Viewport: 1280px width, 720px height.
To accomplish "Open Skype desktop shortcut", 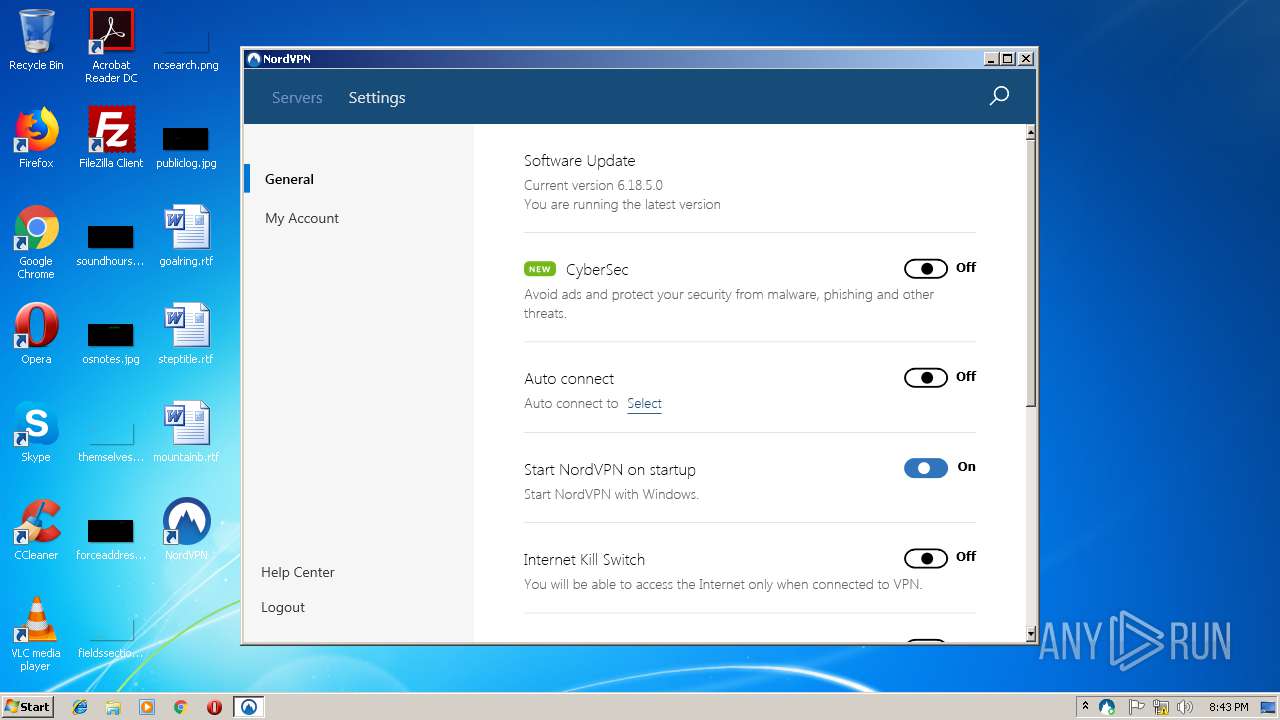I will [36, 432].
